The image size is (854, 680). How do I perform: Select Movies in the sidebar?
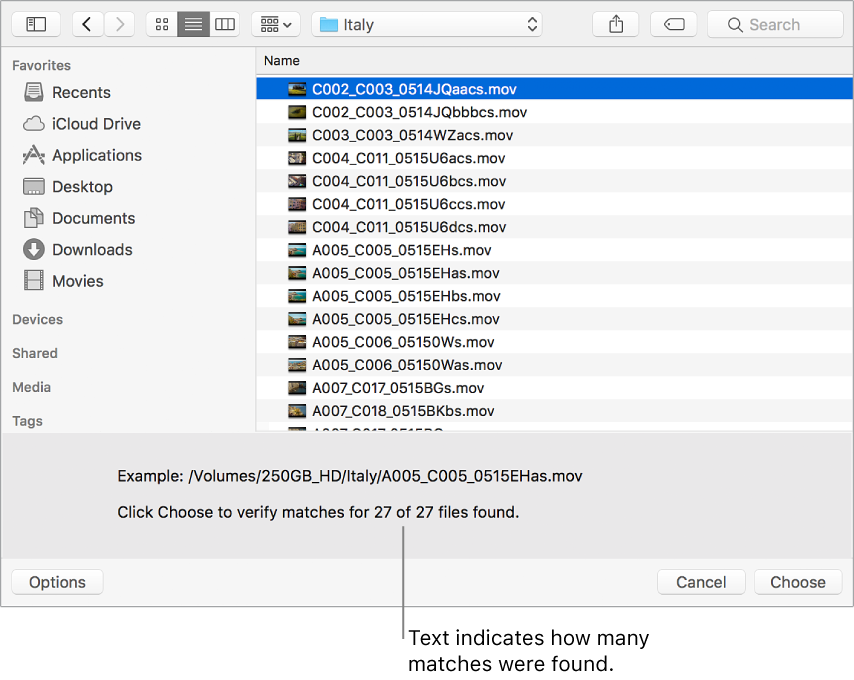[x=77, y=281]
